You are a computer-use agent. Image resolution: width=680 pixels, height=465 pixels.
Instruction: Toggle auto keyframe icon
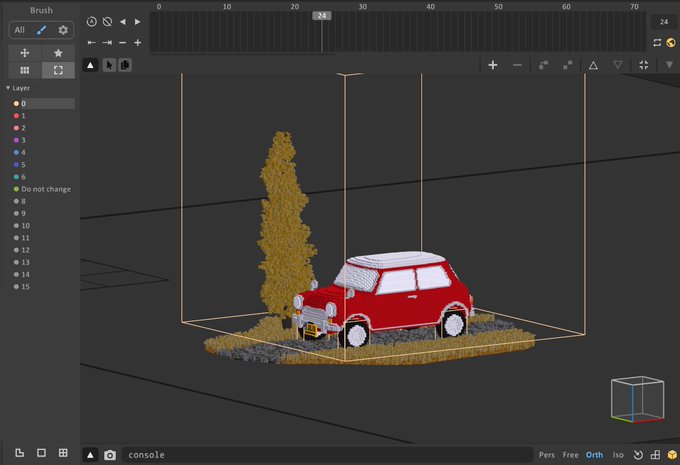pyautogui.click(x=92, y=22)
